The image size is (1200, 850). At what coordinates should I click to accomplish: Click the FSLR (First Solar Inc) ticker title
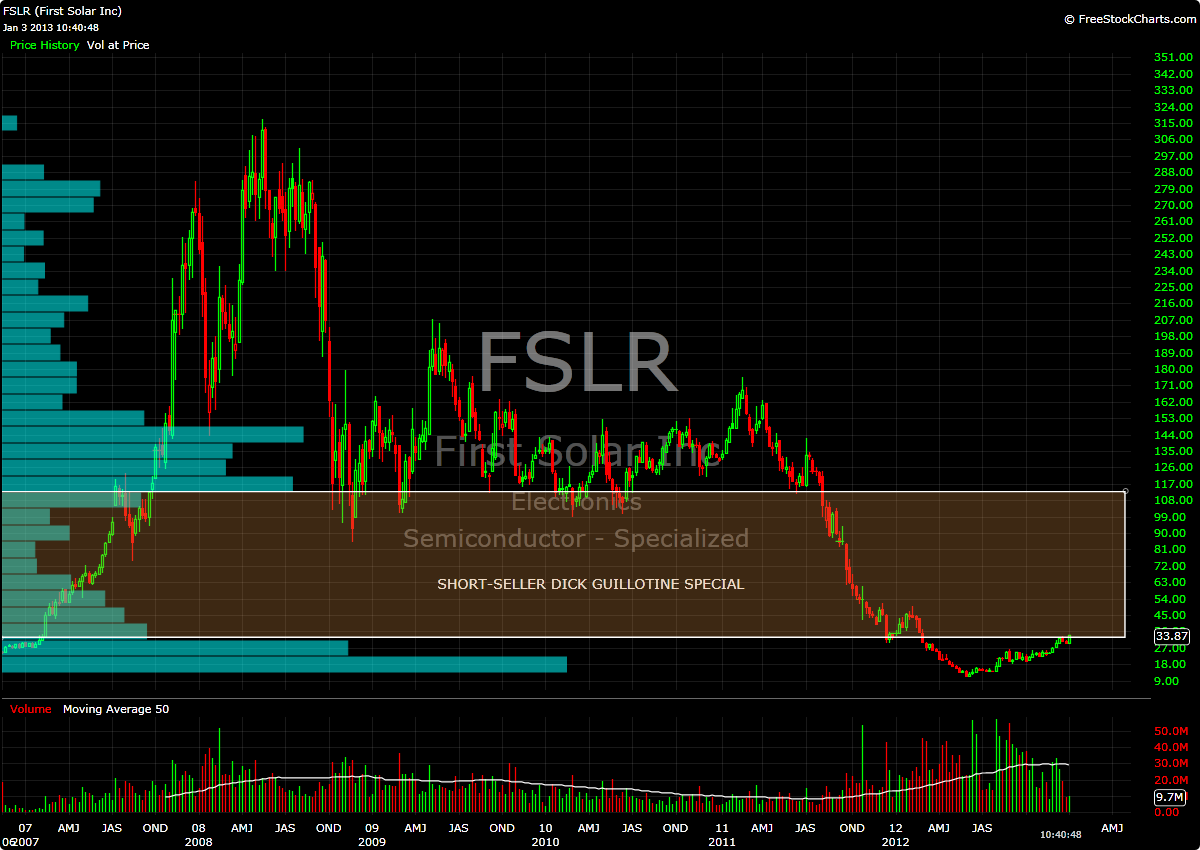click(x=61, y=10)
